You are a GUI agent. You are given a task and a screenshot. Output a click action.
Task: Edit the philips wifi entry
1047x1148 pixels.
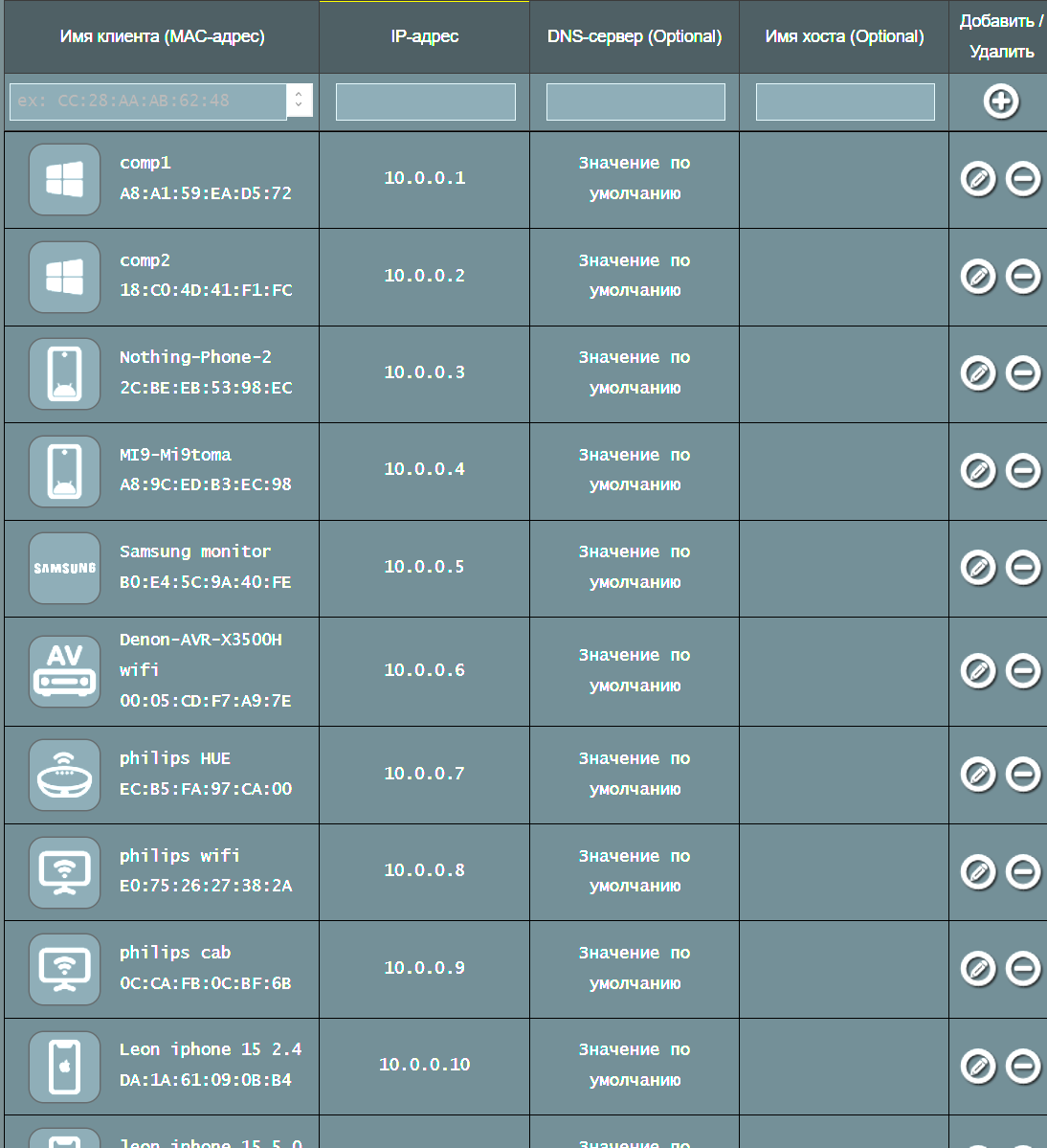click(978, 871)
